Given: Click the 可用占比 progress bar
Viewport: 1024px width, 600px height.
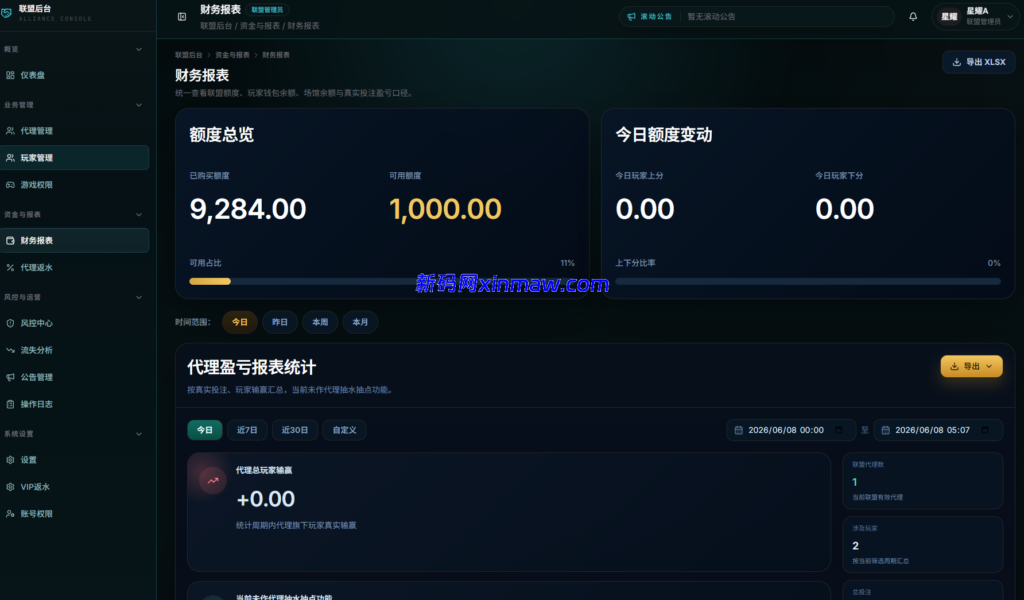Looking at the screenshot, I should pos(382,281).
